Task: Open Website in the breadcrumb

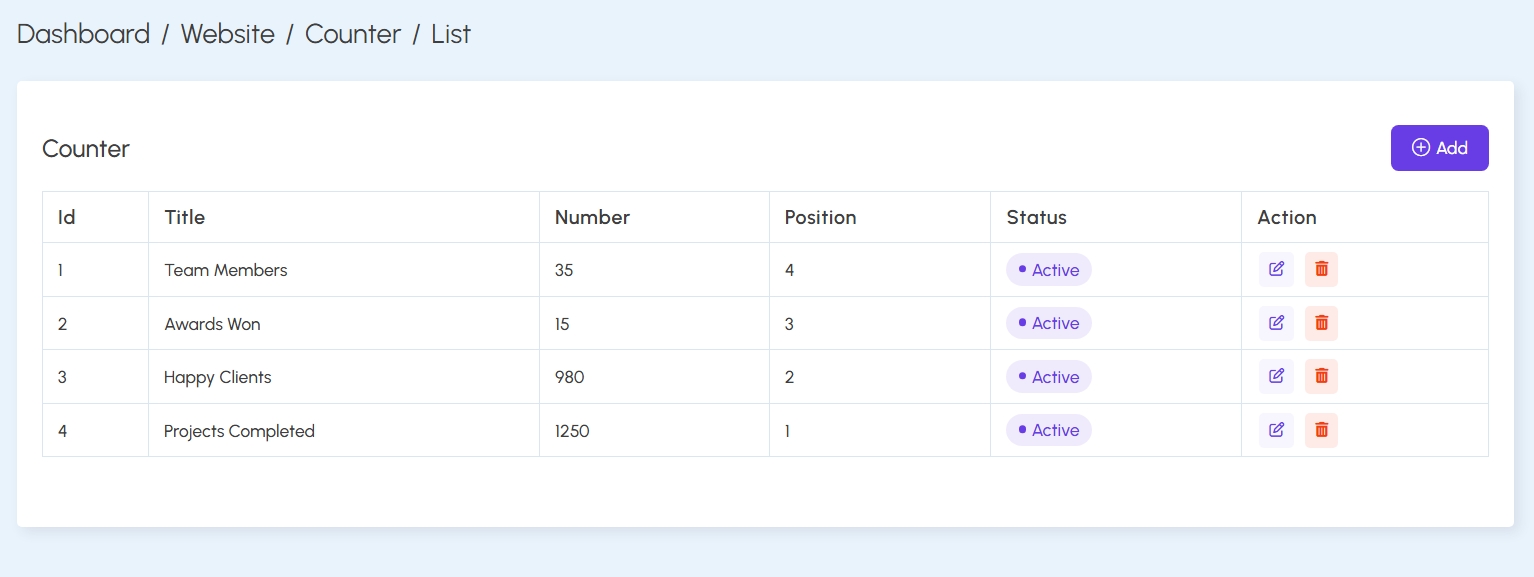Action: [x=227, y=34]
